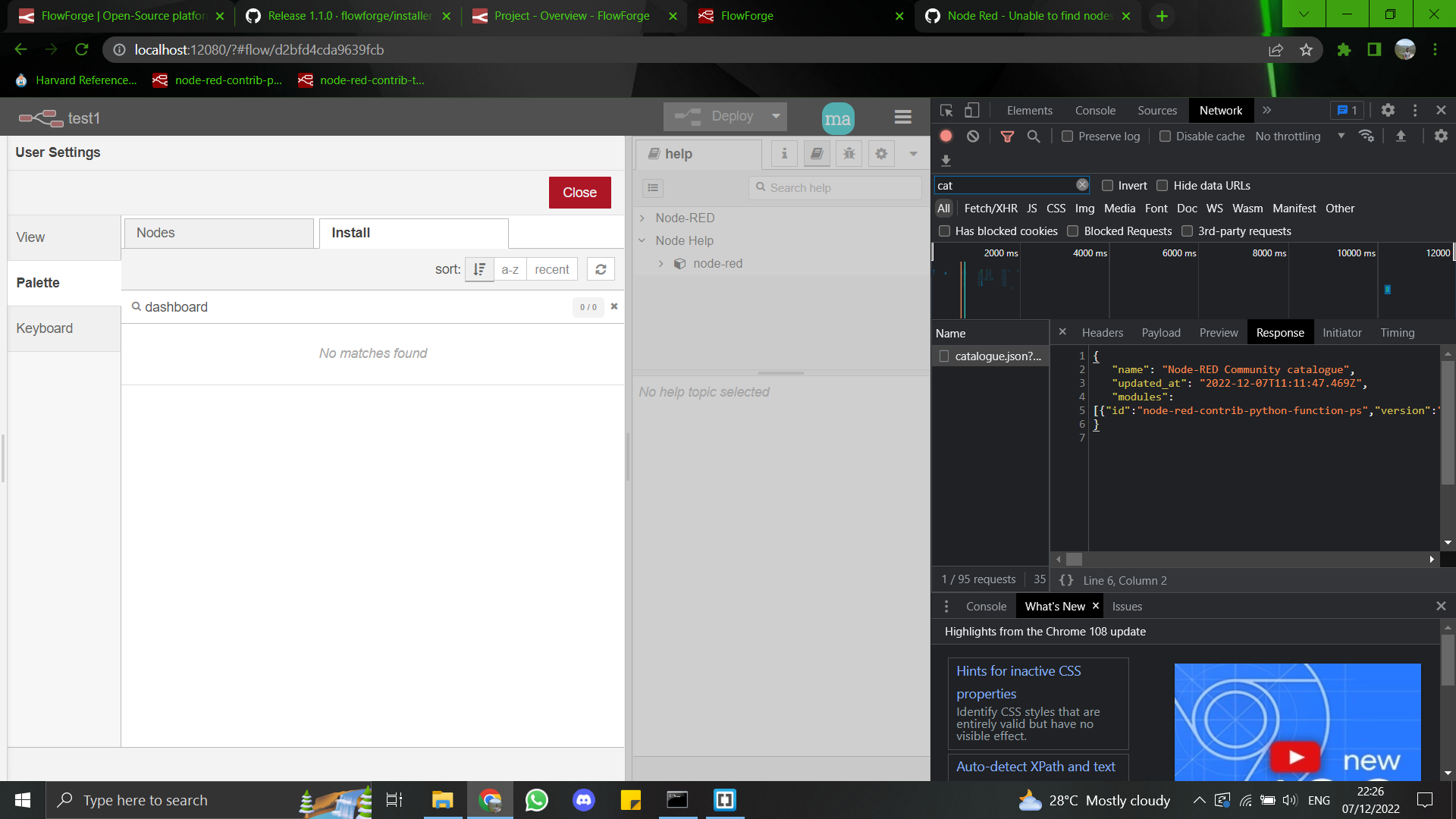This screenshot has width=1456, height=819.
Task: Show the help table of contents list
Action: tap(653, 187)
